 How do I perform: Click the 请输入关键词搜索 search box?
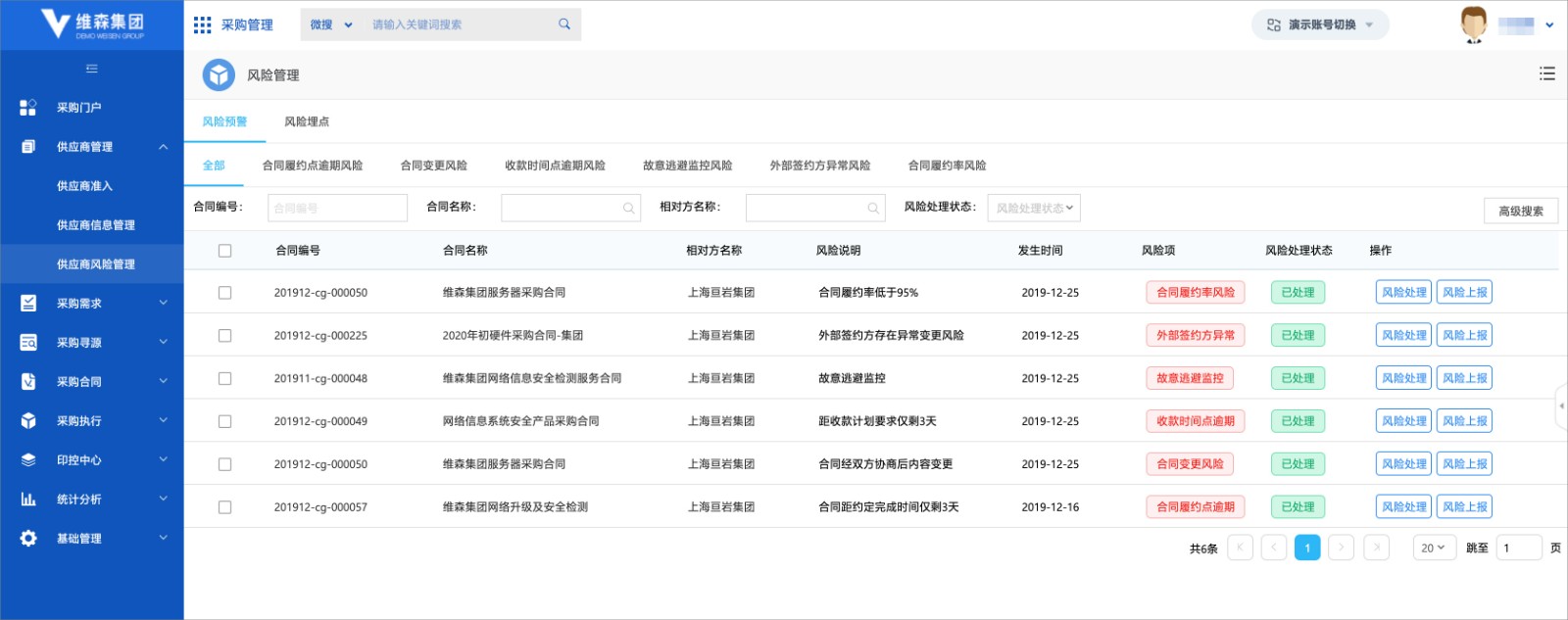click(461, 24)
